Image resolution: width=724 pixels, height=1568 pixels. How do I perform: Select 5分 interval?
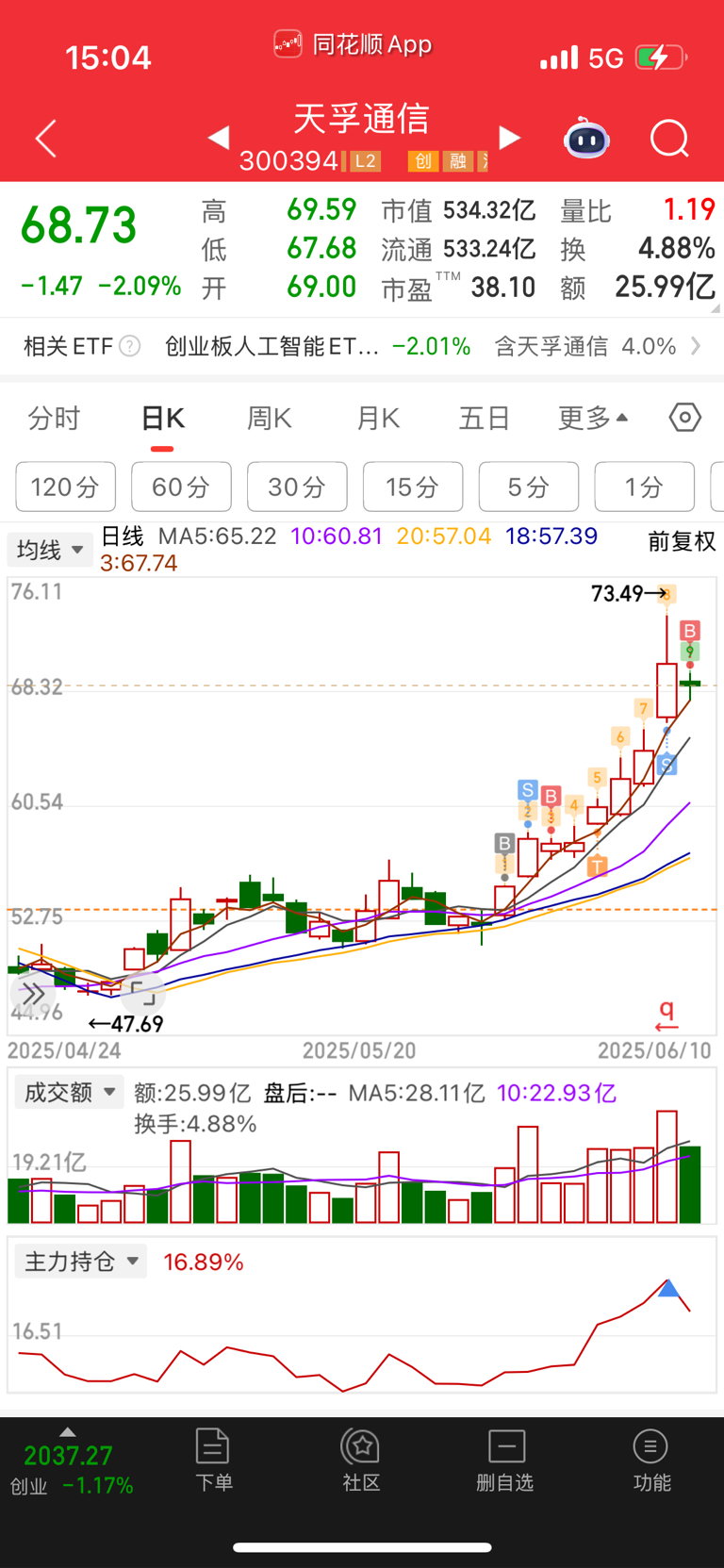pos(529,487)
